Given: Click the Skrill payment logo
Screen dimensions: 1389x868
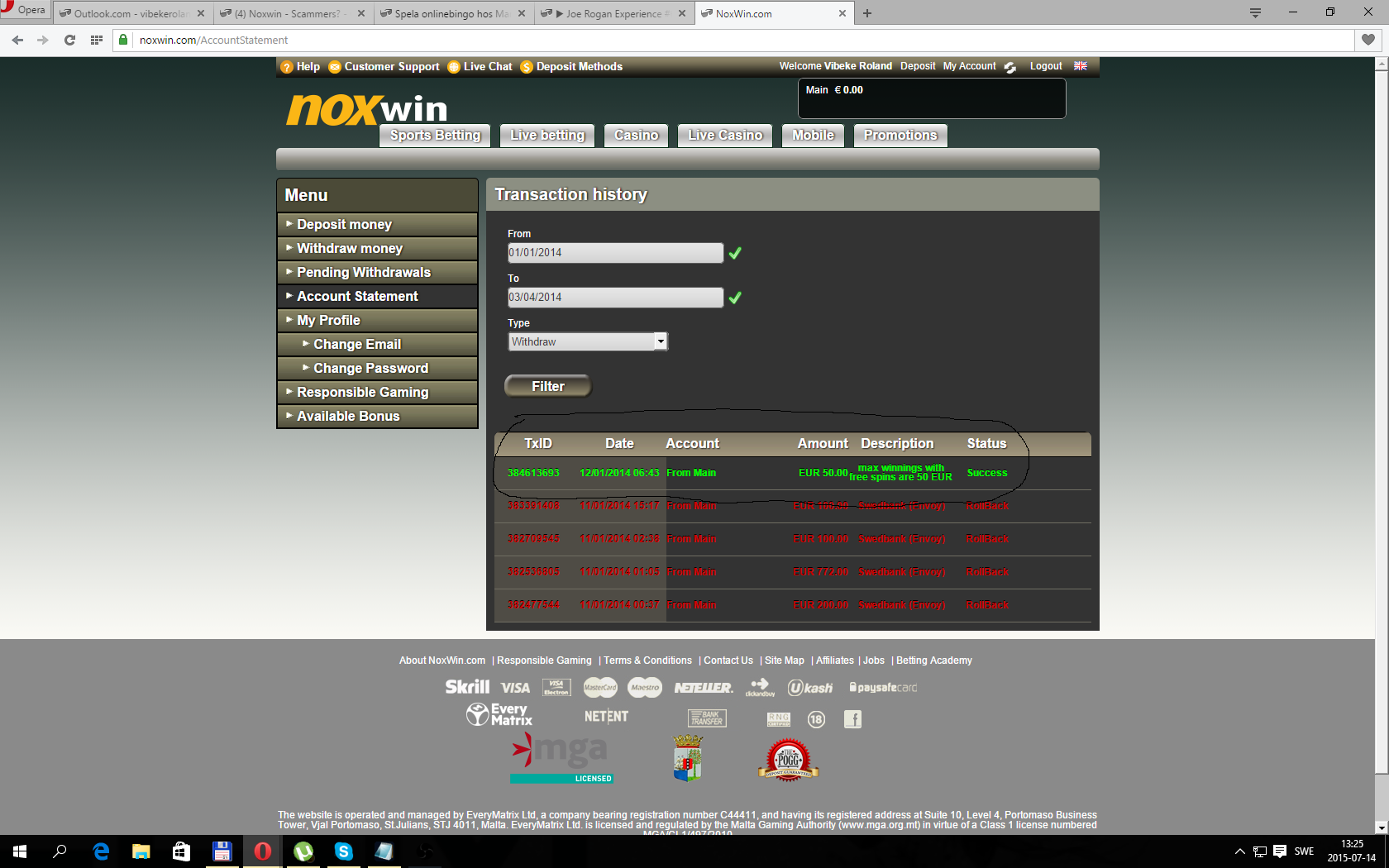Looking at the screenshot, I should (467, 687).
